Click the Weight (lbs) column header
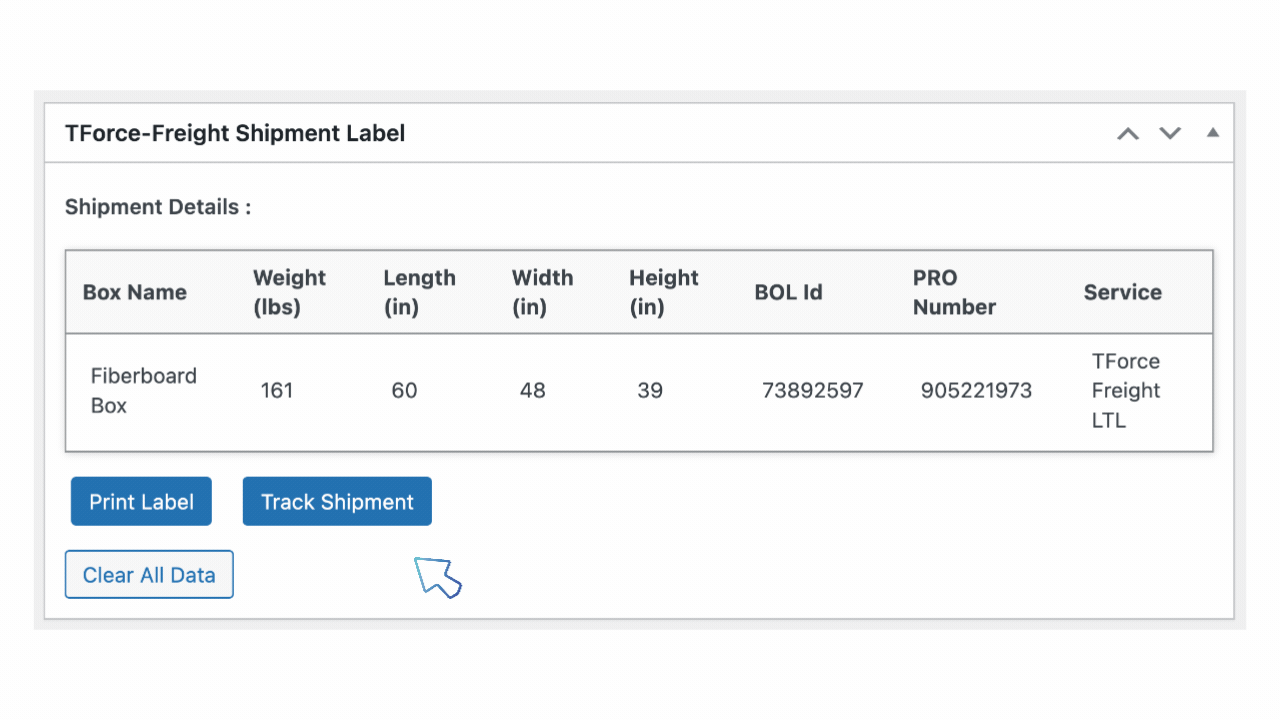This screenshot has height=720, width=1280. point(289,292)
